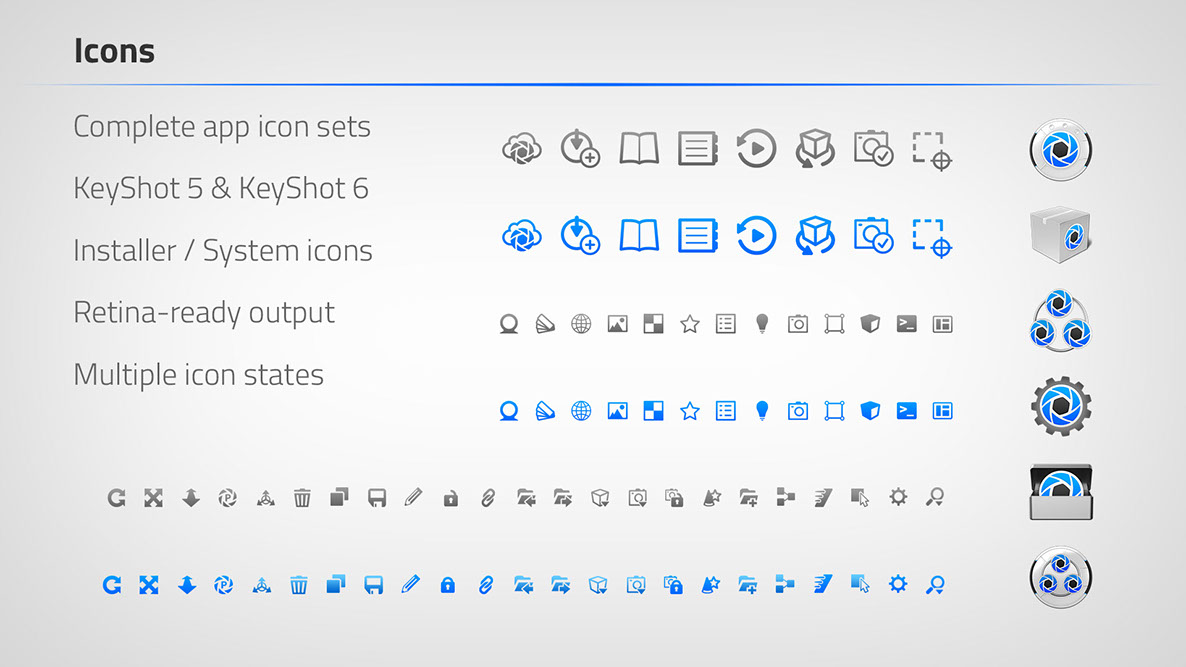Click the gray lightbulb icon
This screenshot has width=1186, height=667.
[762, 323]
